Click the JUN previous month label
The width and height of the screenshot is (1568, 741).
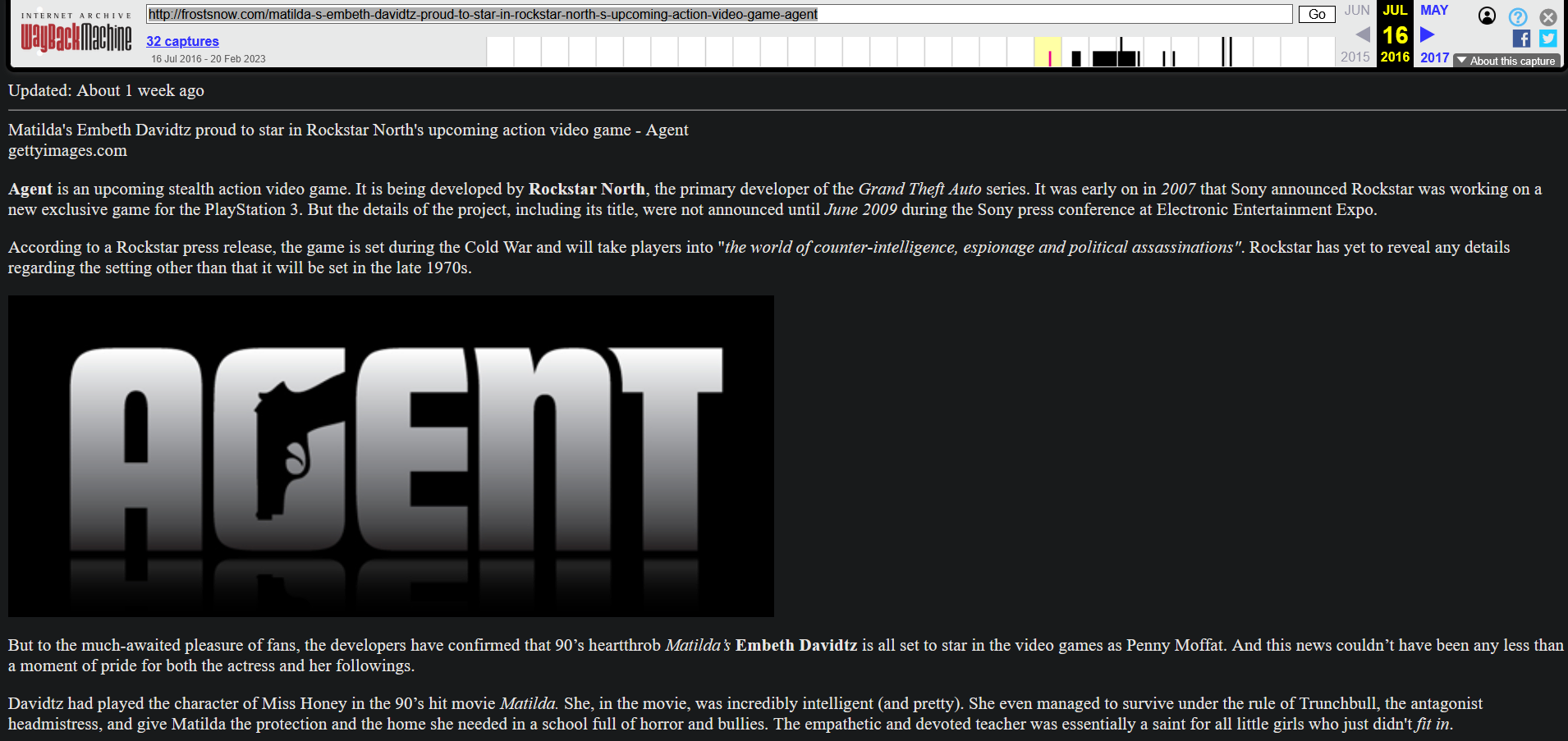coord(1357,10)
